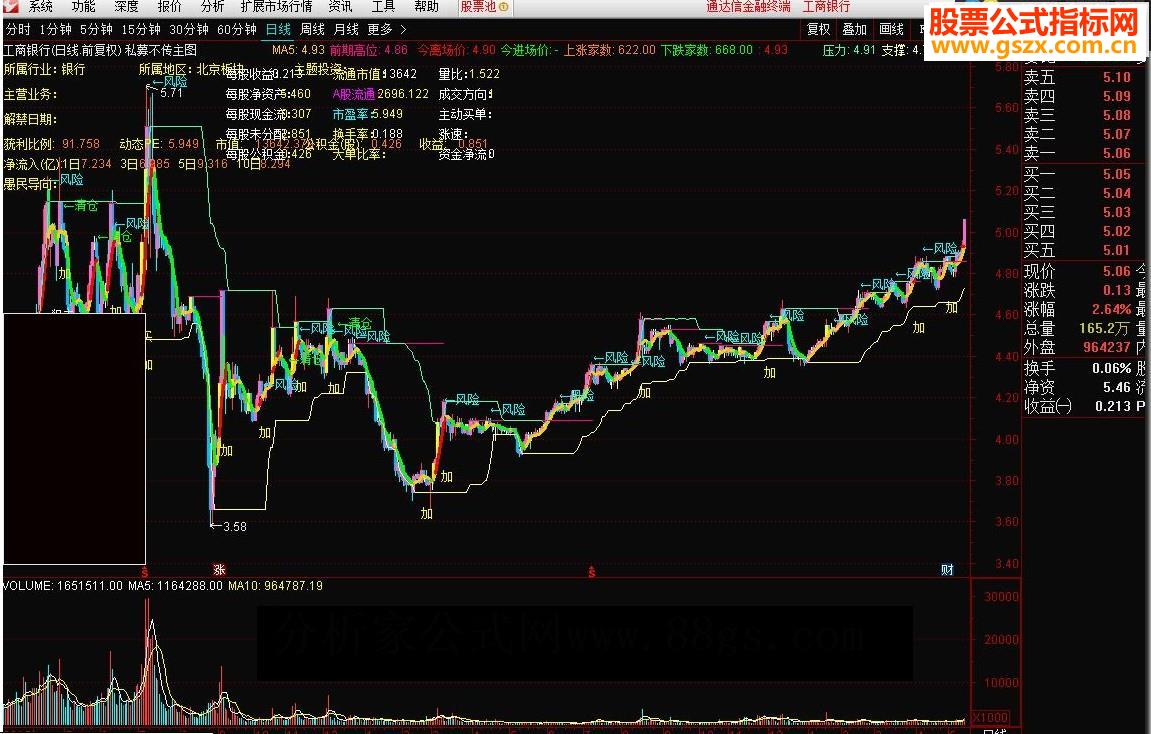Open the 功能 menu

pyautogui.click(x=84, y=7)
